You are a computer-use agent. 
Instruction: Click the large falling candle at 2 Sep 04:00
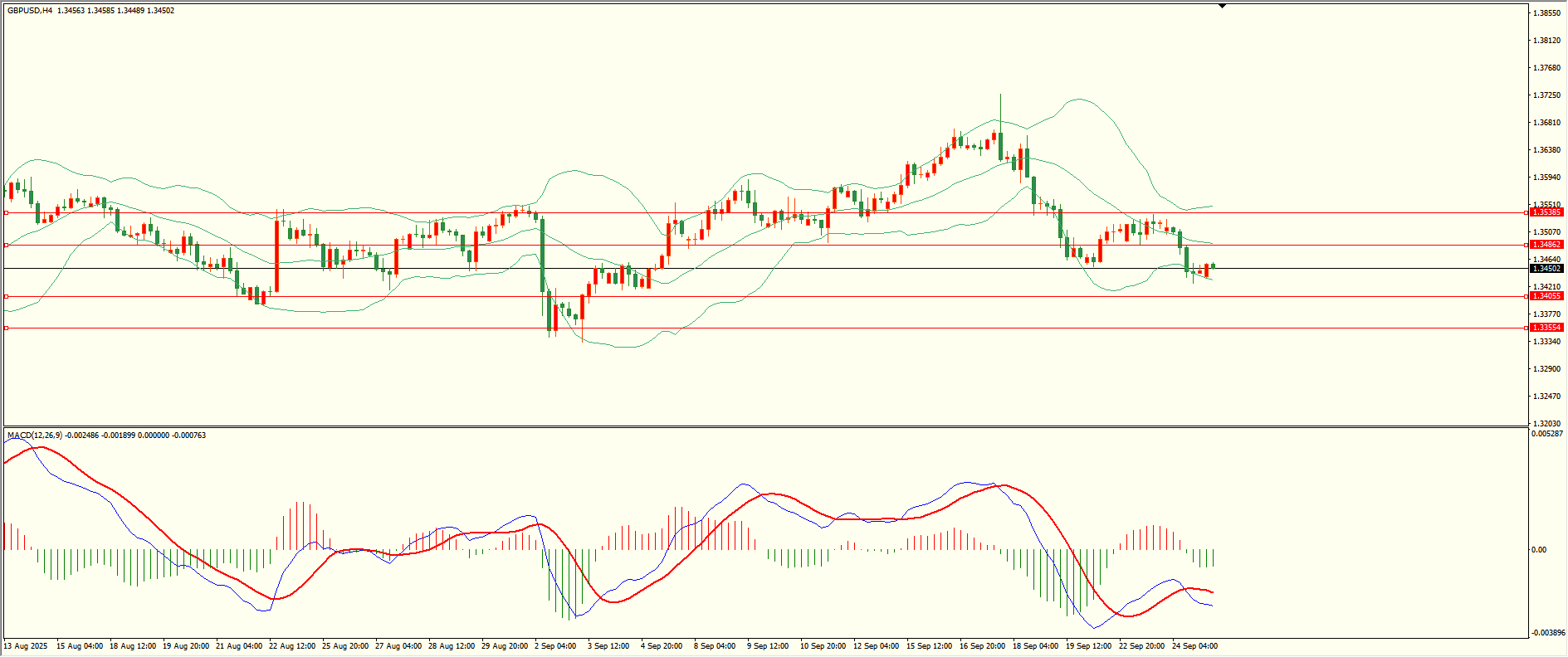542,255
